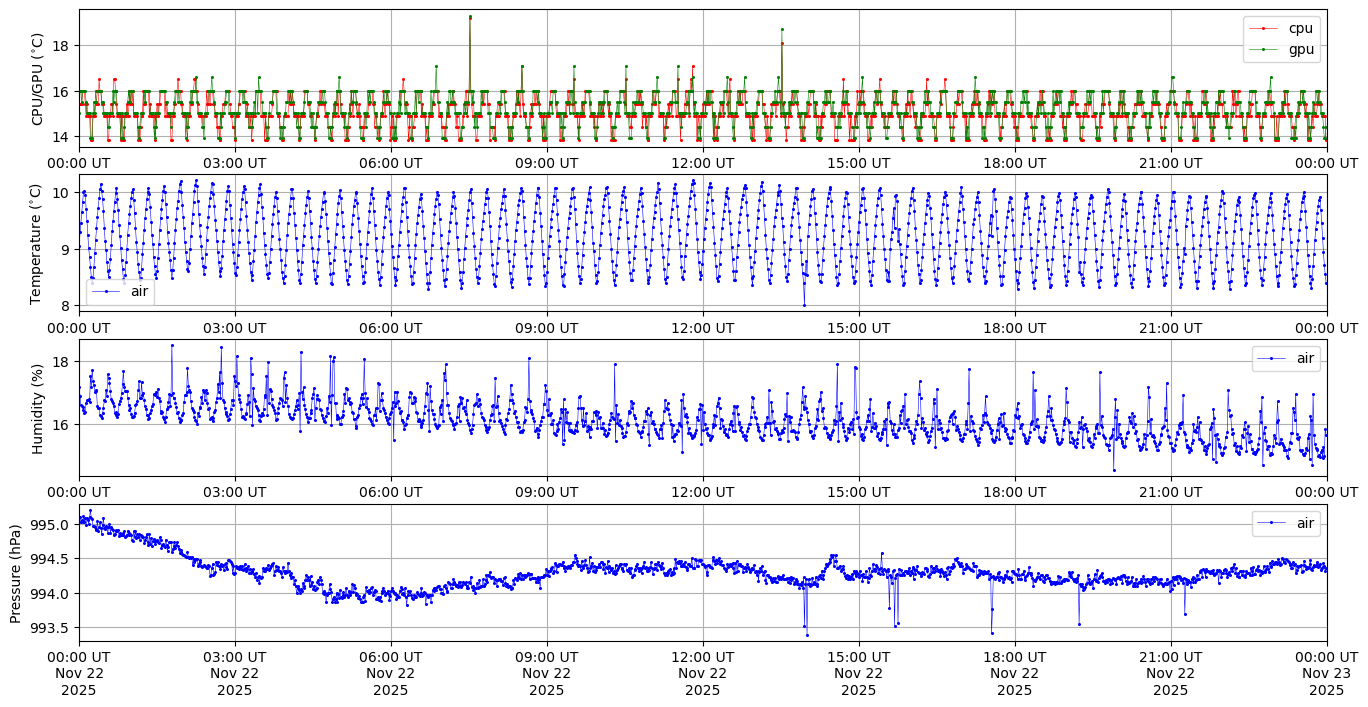Screen dimensions: 1368x707
Task: Click the pressure dip just before 18:00 UT
Action: [x=992, y=632]
